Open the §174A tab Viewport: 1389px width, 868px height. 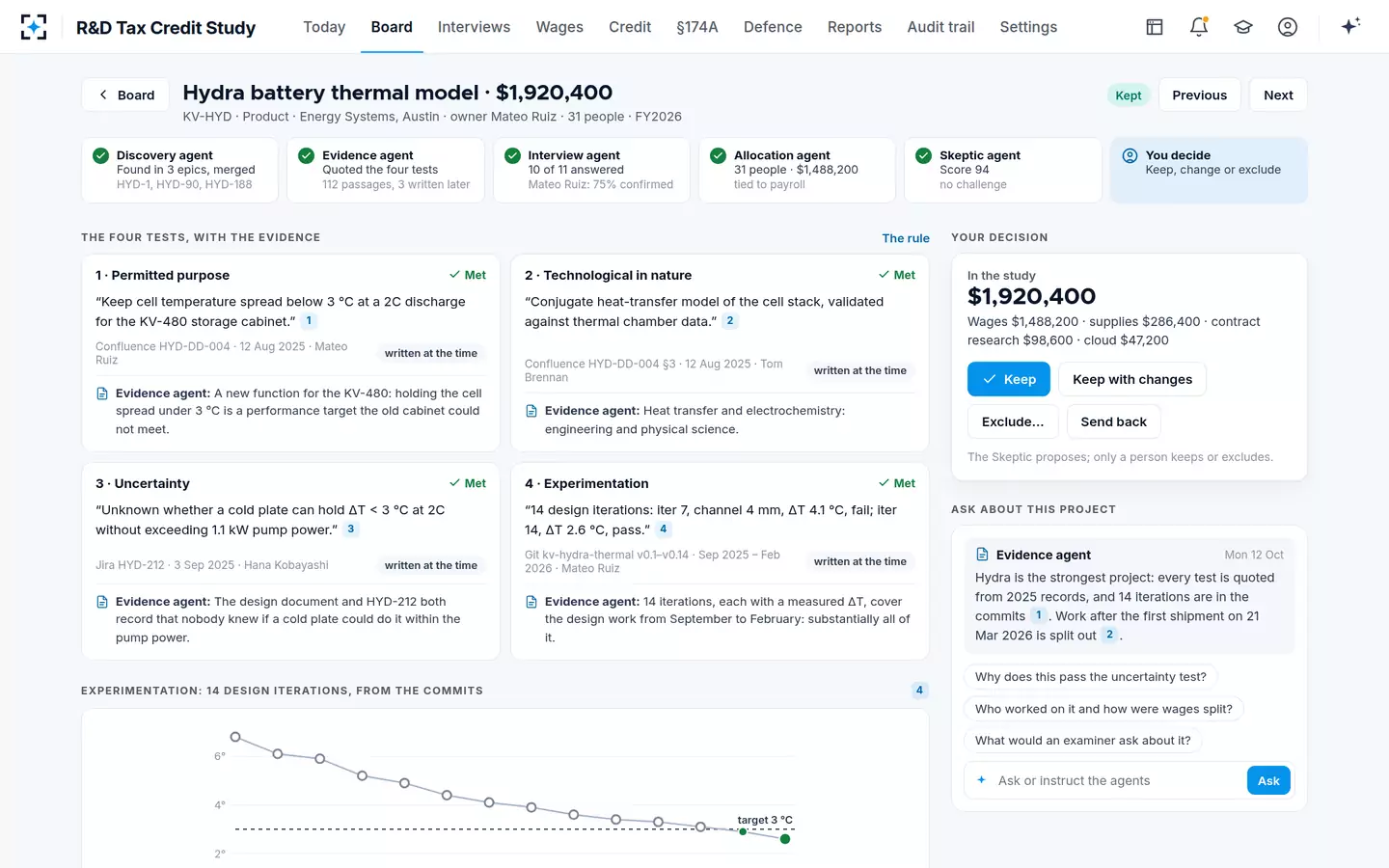click(x=697, y=27)
